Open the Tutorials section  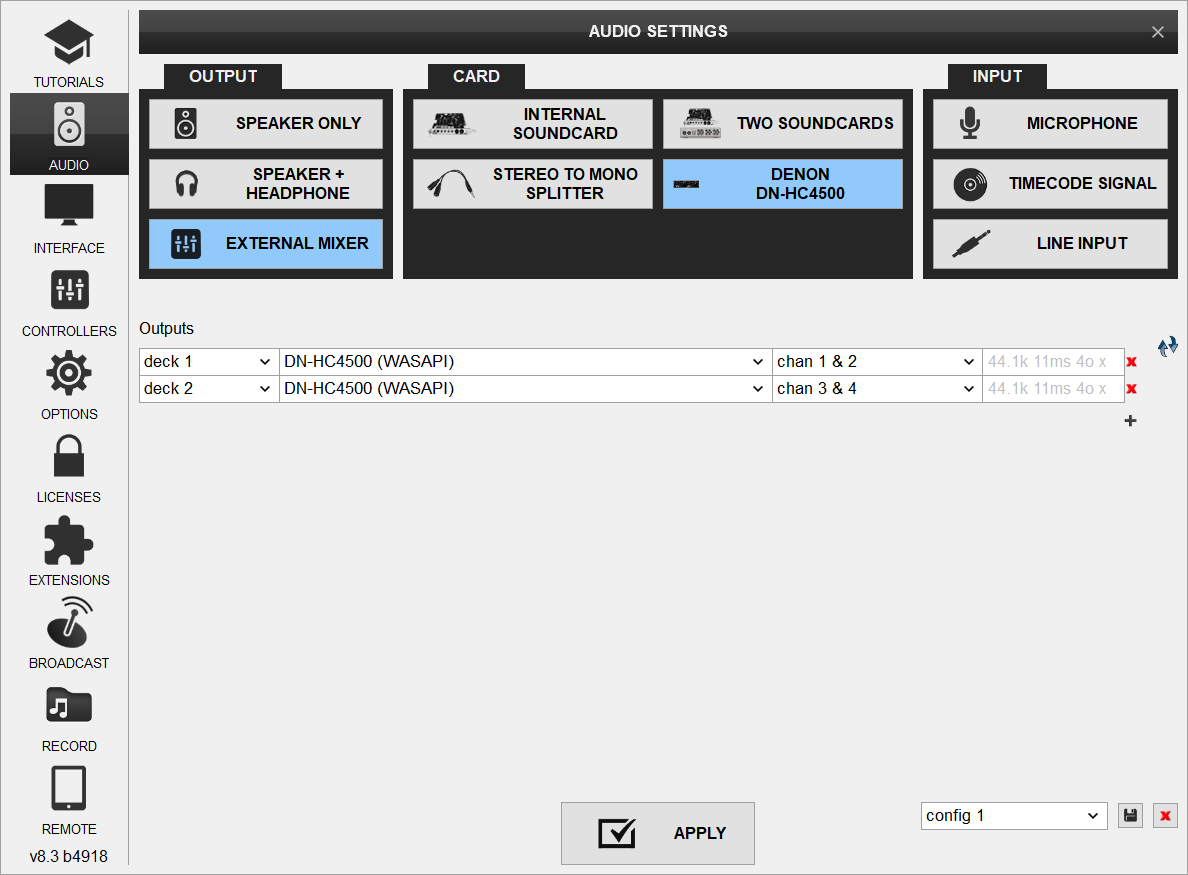point(69,54)
